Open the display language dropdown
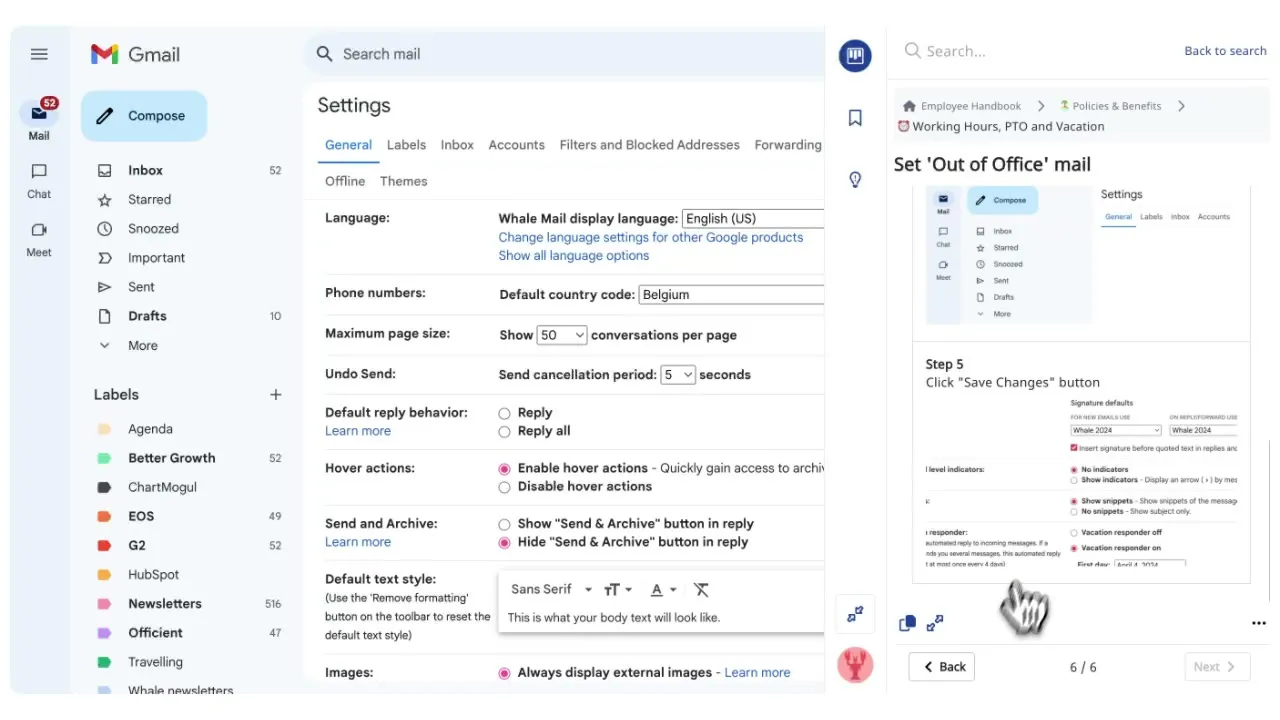Image resolution: width=1280 pixels, height=720 pixels. pyautogui.click(x=753, y=219)
